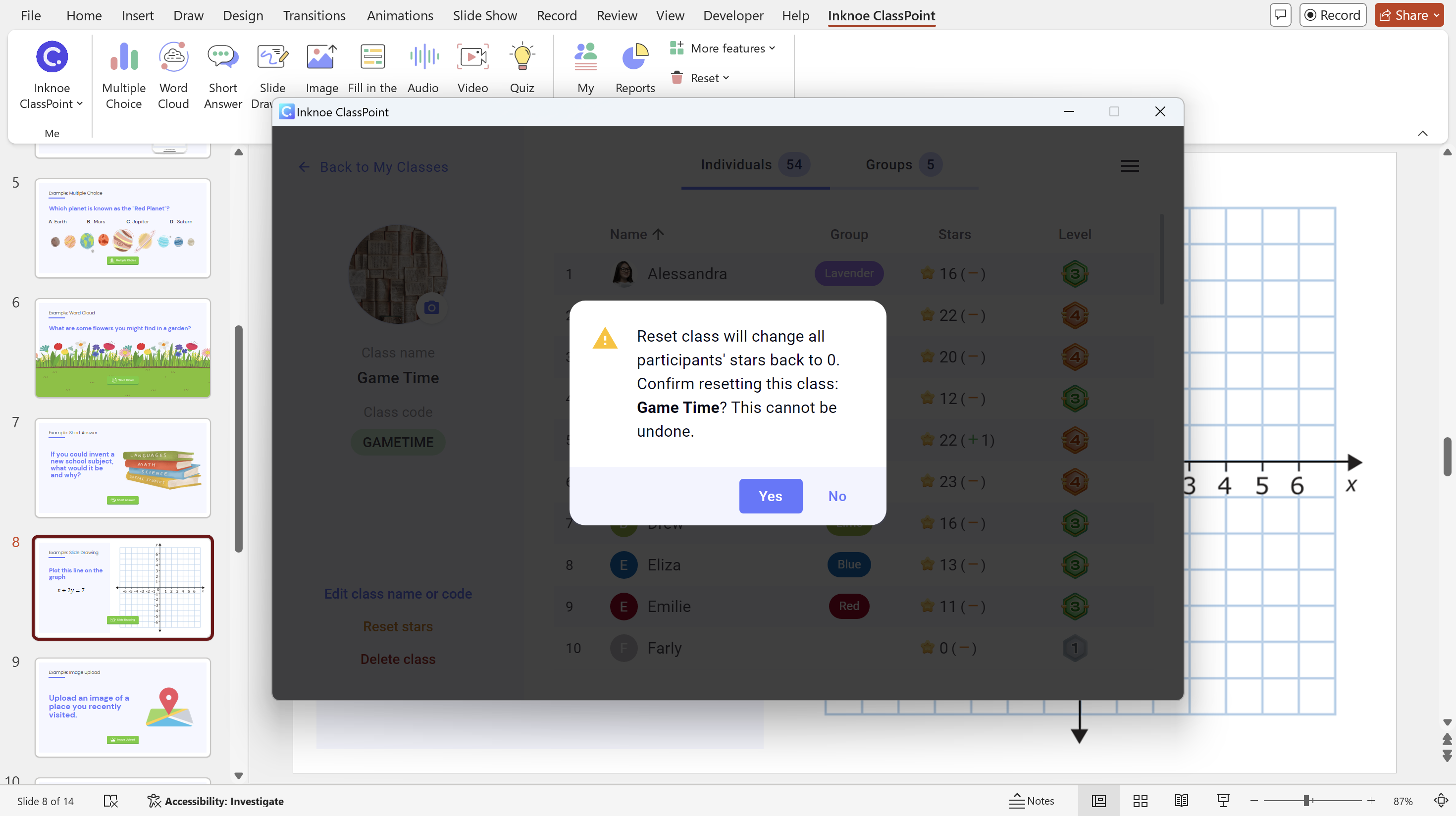Fit slide to current window
The image size is (1456, 816).
[1440, 800]
